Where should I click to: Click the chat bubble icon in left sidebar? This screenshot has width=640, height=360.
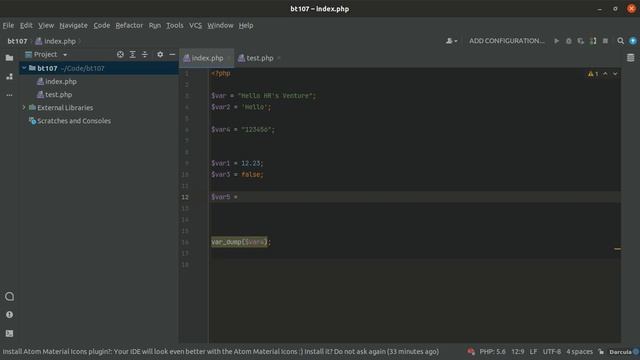coord(9,296)
